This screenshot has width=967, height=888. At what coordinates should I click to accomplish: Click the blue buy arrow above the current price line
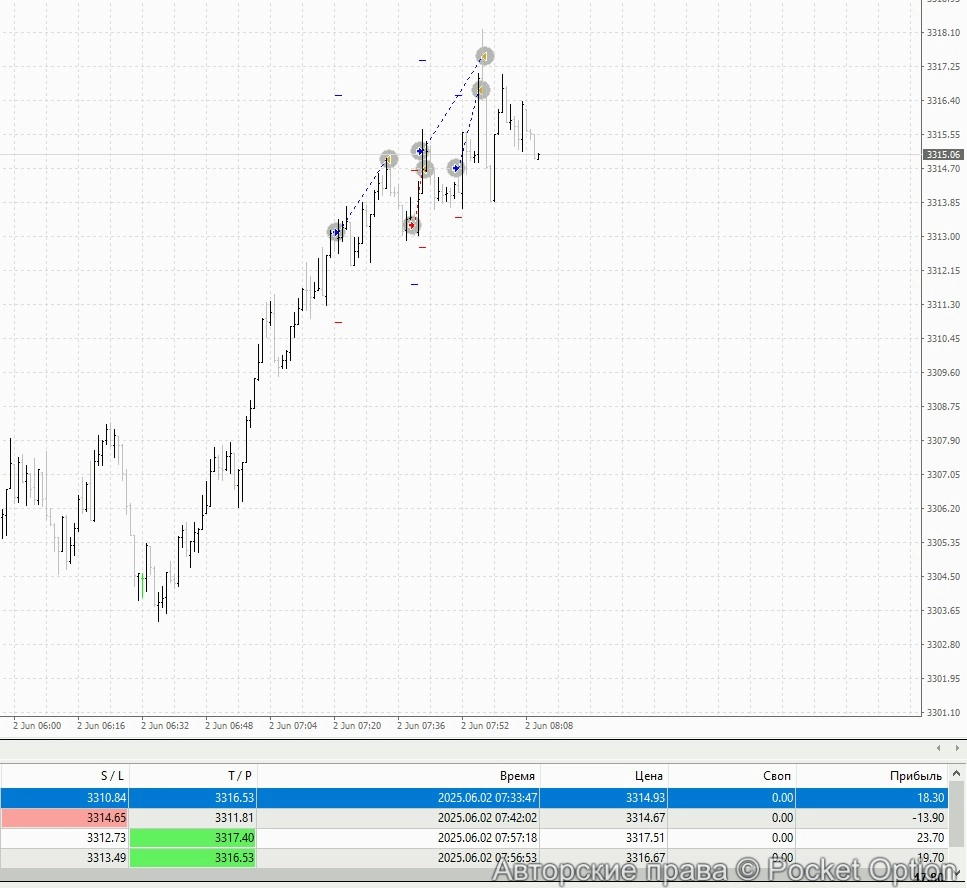point(421,151)
